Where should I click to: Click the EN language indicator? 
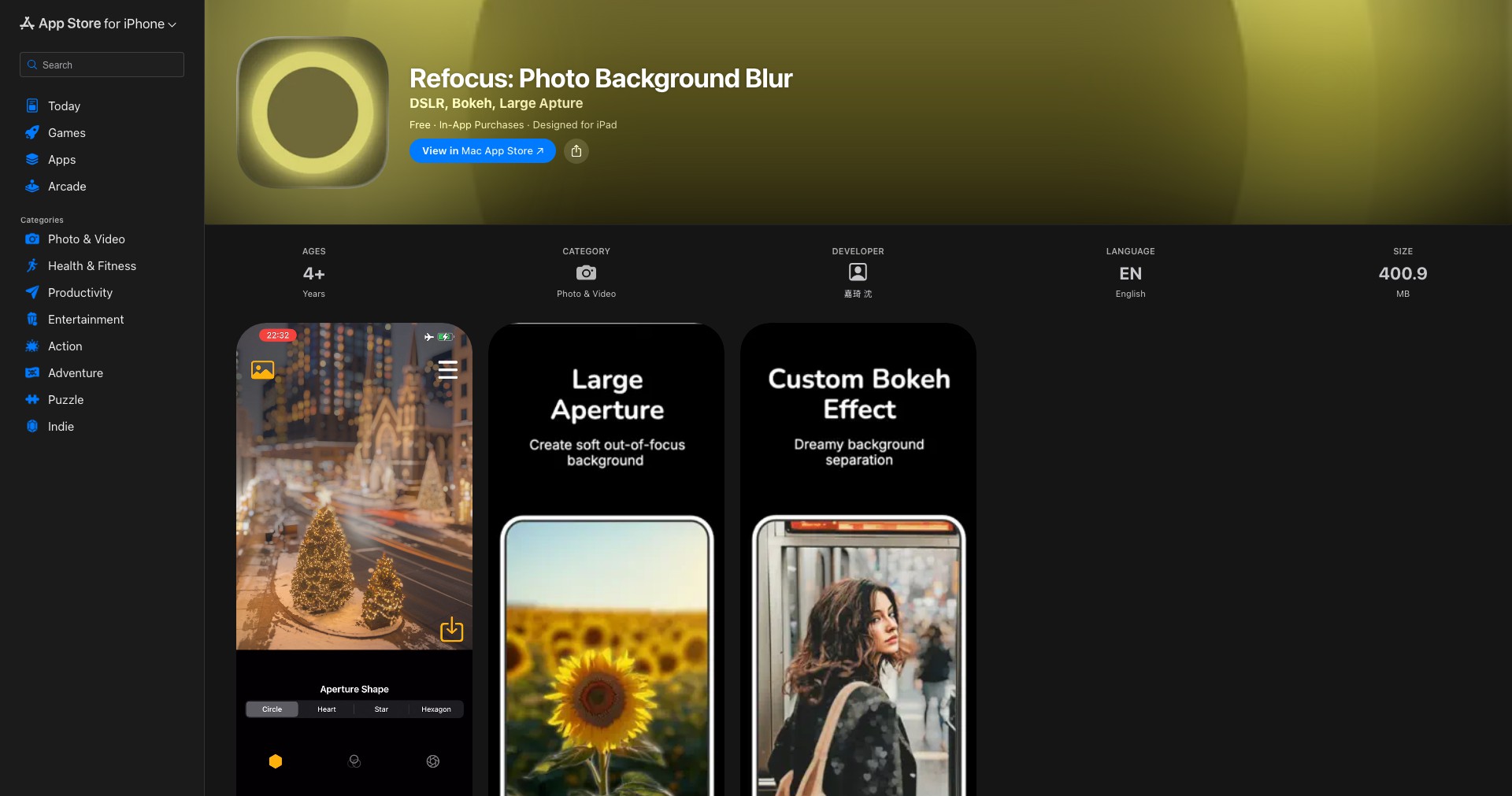pos(1130,273)
